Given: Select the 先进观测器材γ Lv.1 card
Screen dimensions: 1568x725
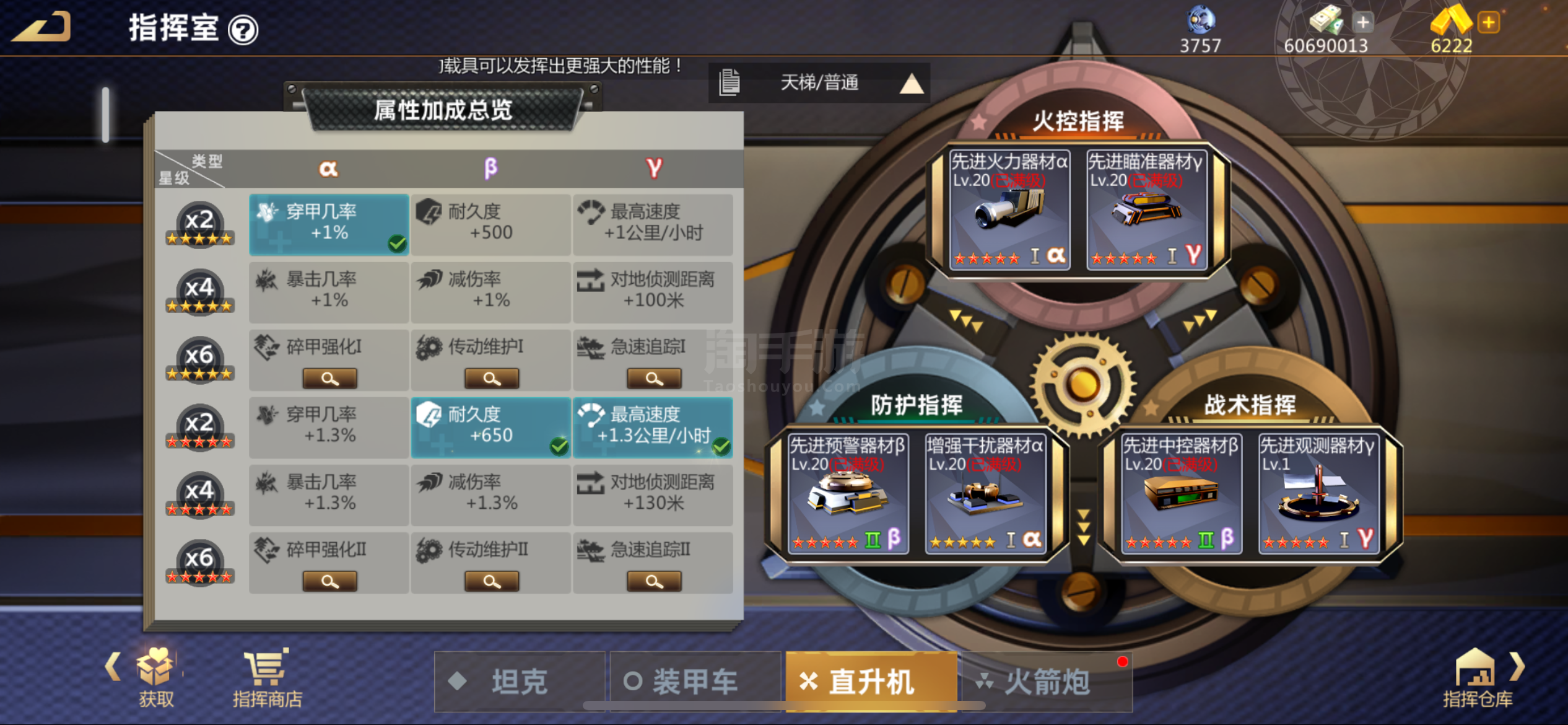Looking at the screenshot, I should pos(1318,493).
